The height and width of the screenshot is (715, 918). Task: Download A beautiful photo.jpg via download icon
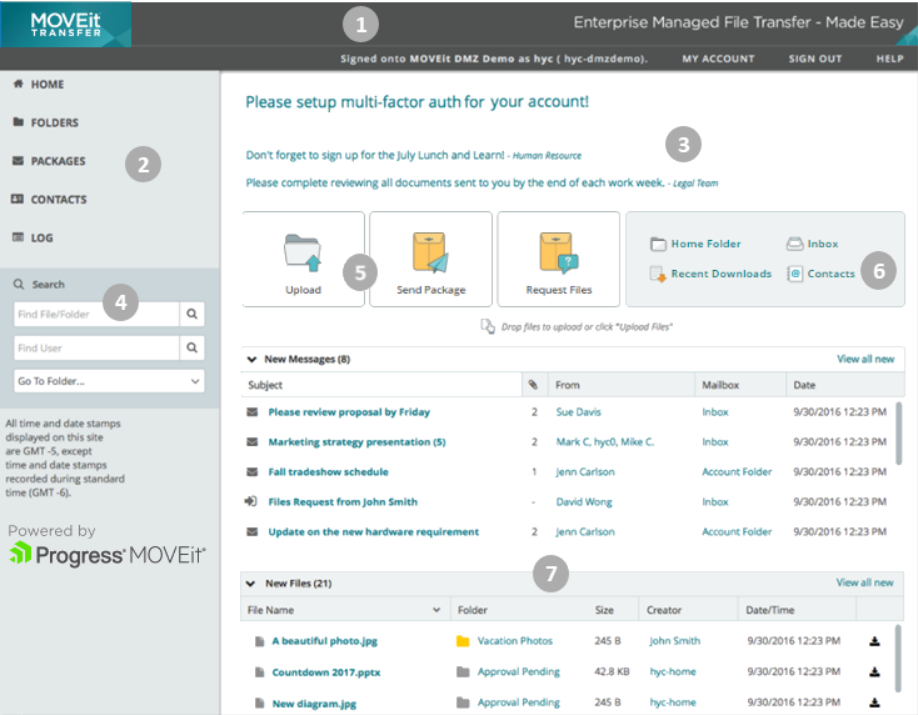tap(874, 641)
